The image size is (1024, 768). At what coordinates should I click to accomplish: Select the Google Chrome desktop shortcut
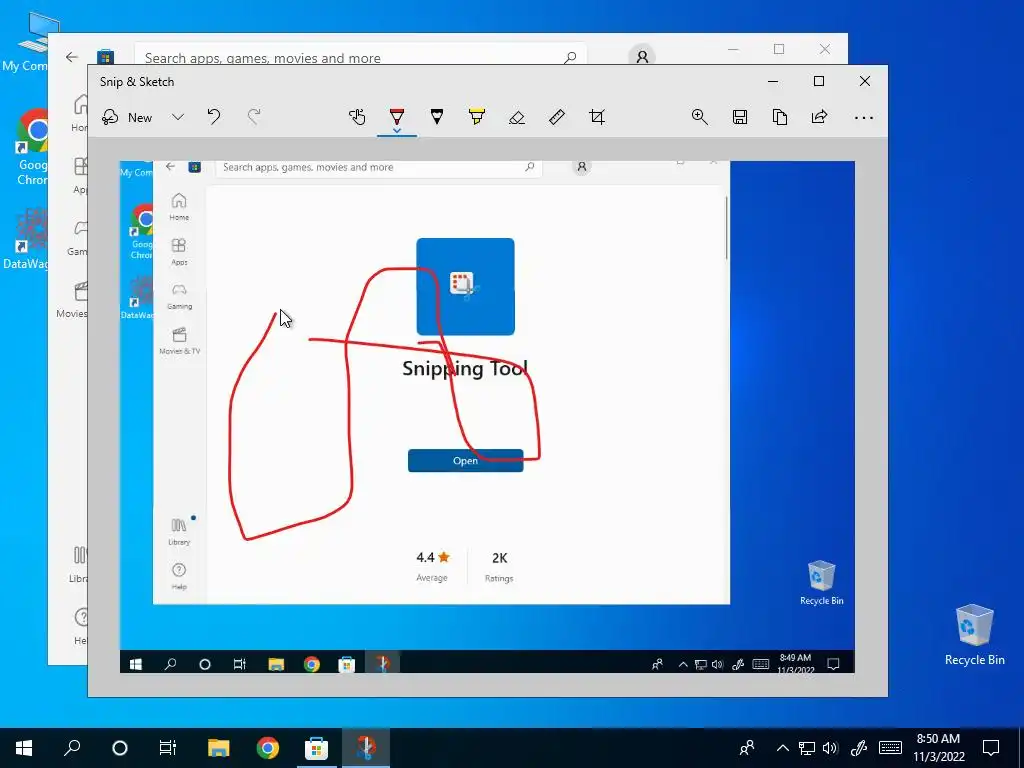point(31,147)
